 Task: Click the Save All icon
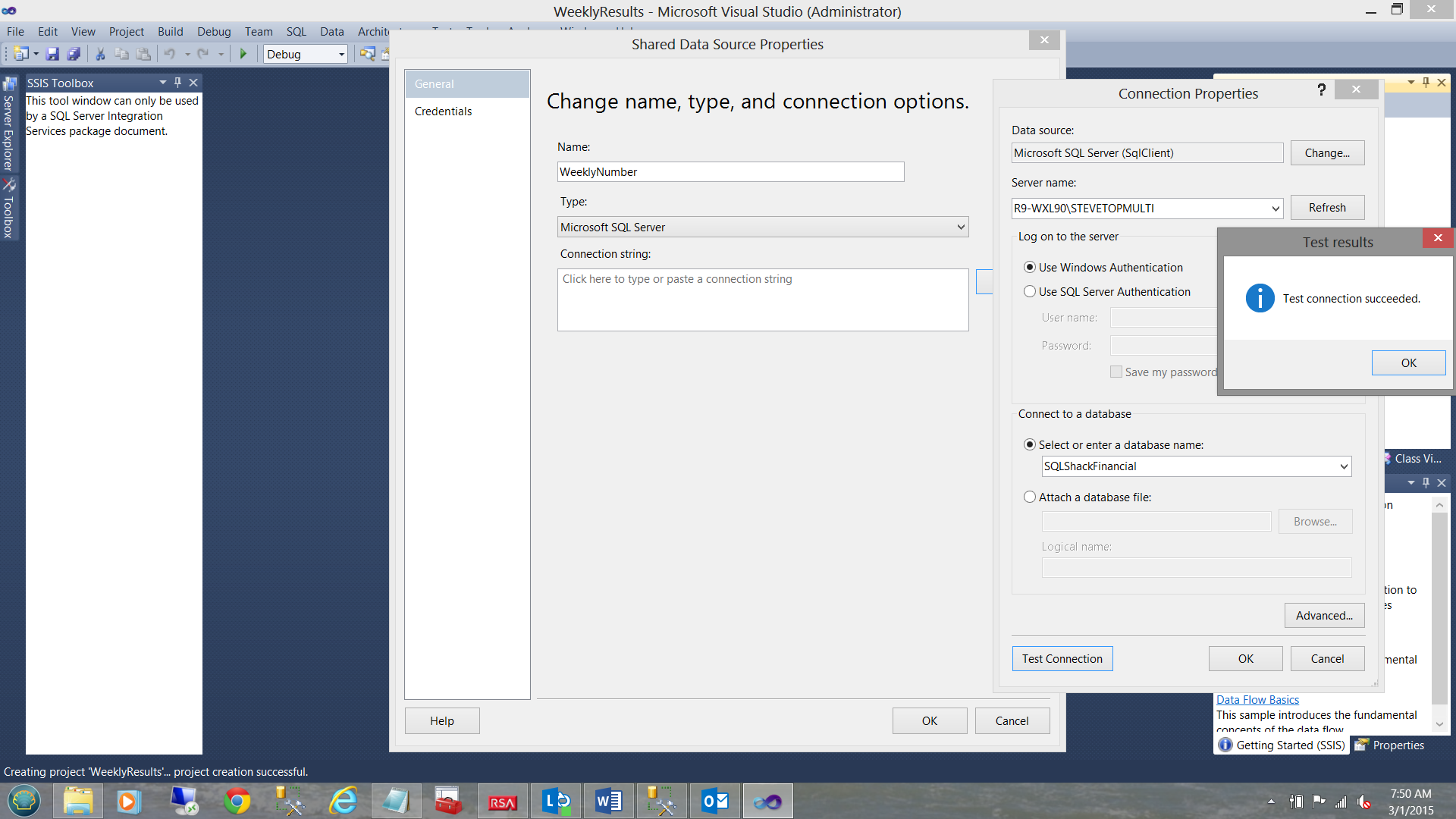[74, 54]
